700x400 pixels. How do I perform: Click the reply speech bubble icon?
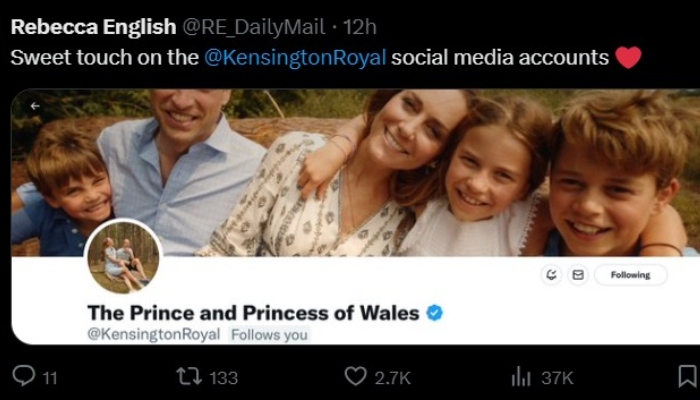point(23,376)
